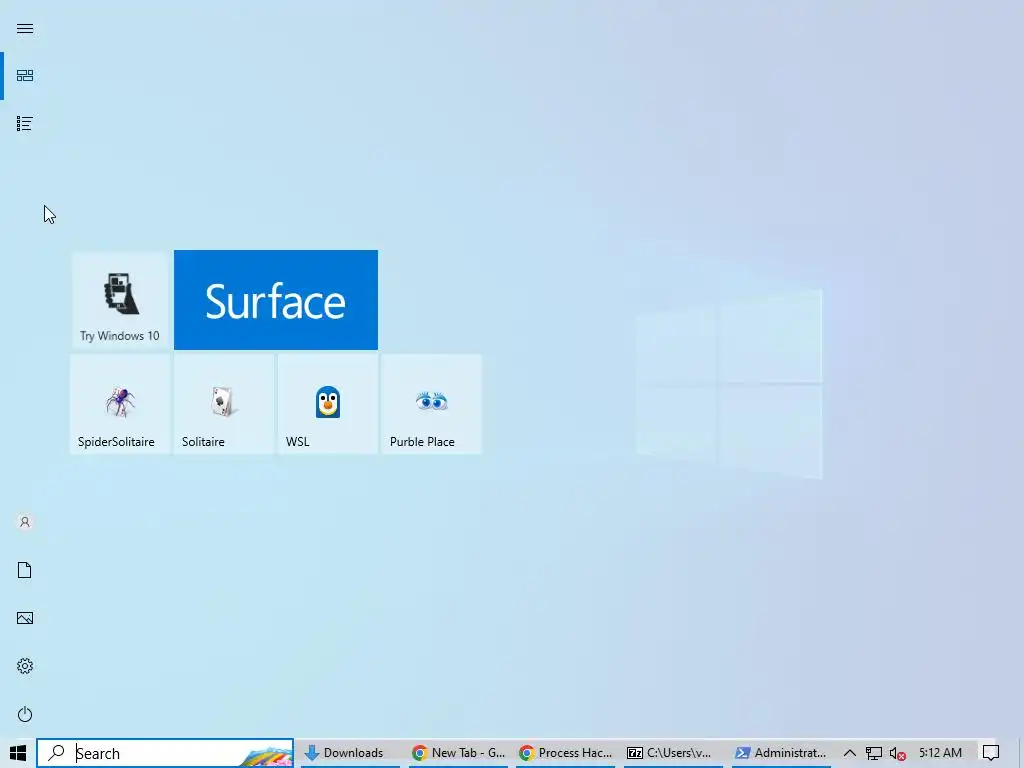Launch the Solitaire tile

tap(224, 404)
